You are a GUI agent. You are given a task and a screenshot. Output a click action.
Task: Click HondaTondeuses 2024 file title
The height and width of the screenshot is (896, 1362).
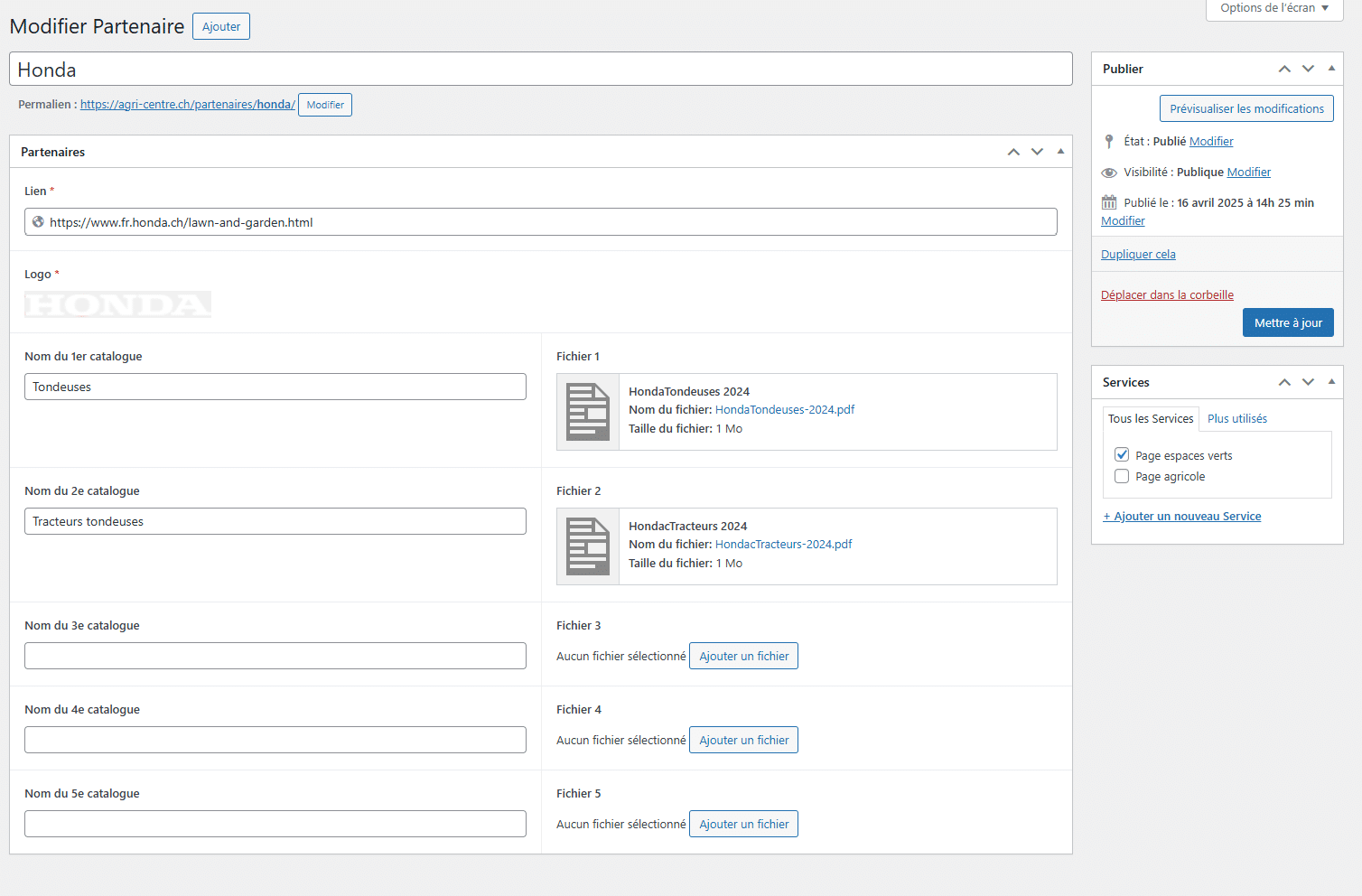coord(689,392)
